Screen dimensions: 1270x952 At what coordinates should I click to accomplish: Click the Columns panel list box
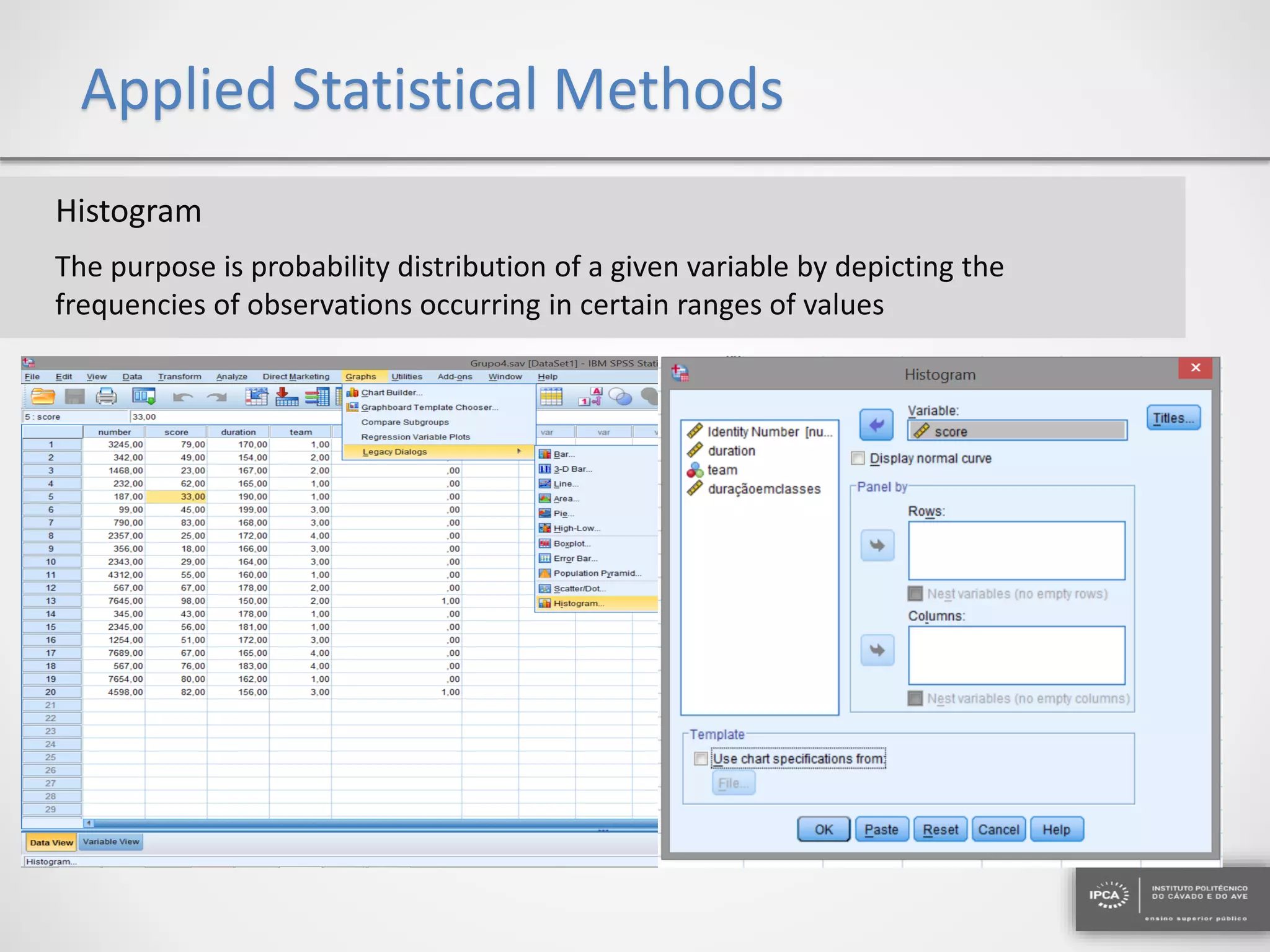pos(1016,655)
